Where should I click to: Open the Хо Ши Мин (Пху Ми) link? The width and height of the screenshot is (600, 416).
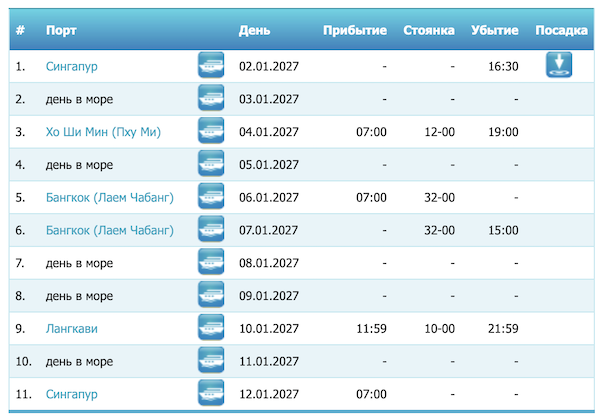[103, 132]
